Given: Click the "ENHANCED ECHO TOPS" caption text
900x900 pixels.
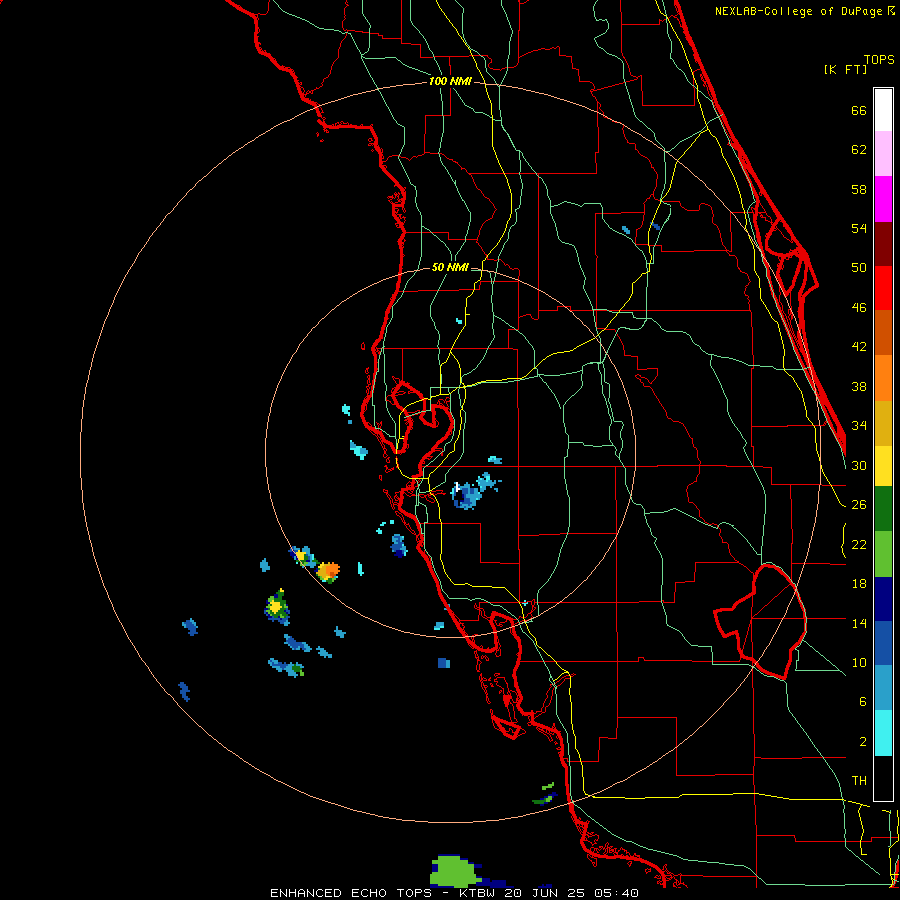Looking at the screenshot, I should [x=351, y=893].
